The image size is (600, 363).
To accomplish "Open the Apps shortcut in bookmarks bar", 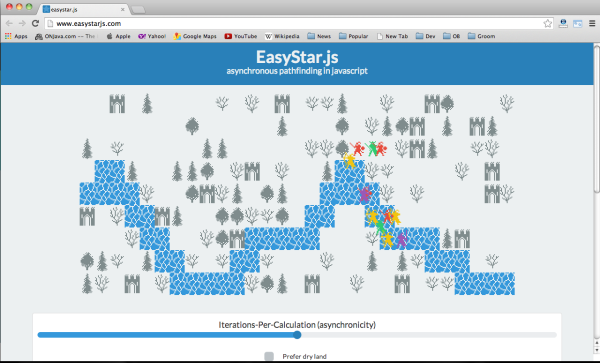I will coord(16,36).
